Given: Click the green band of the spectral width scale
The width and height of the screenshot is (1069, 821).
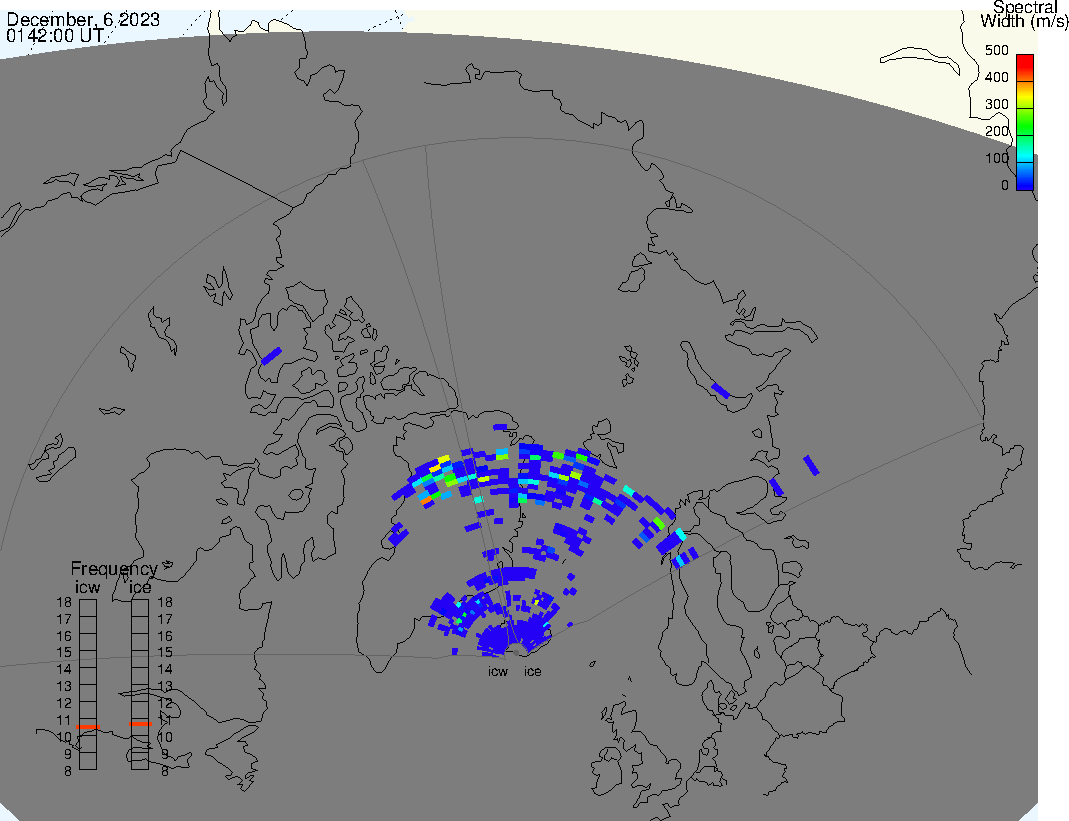Looking at the screenshot, I should pos(1024,124).
